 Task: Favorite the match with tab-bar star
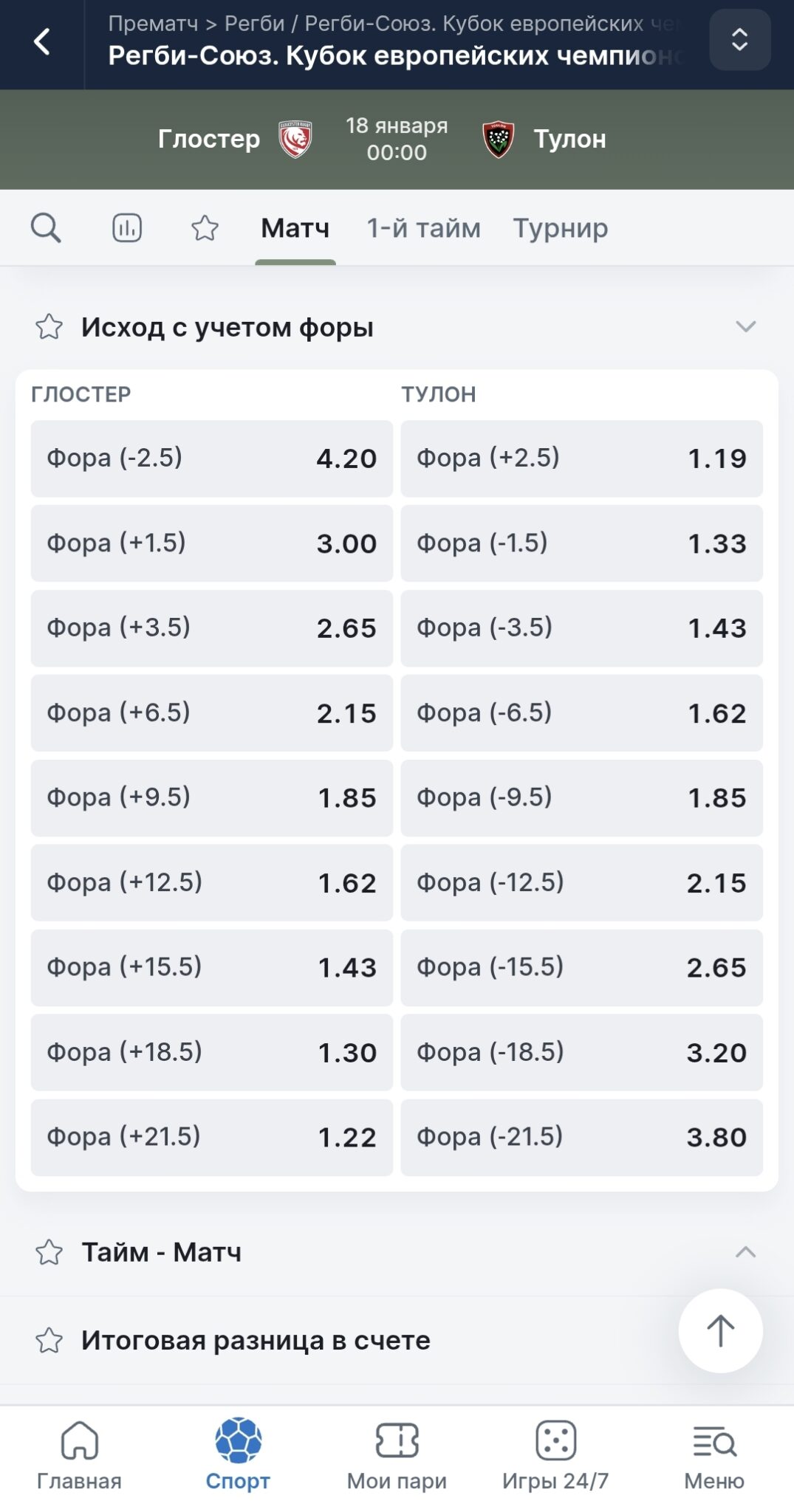[x=205, y=228]
